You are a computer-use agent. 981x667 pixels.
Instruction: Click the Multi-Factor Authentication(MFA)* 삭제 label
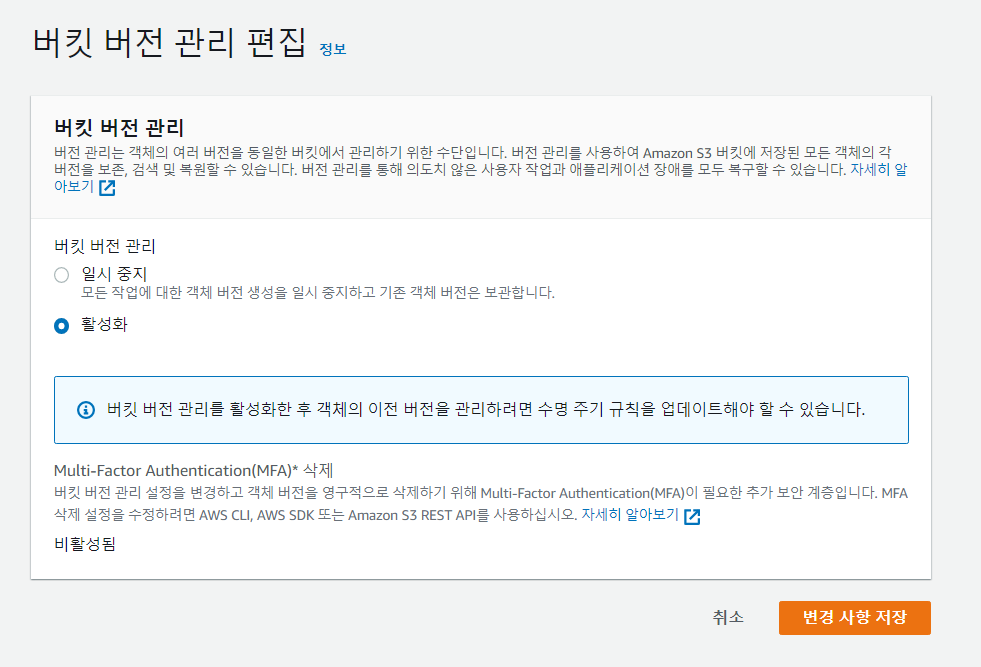(193, 471)
